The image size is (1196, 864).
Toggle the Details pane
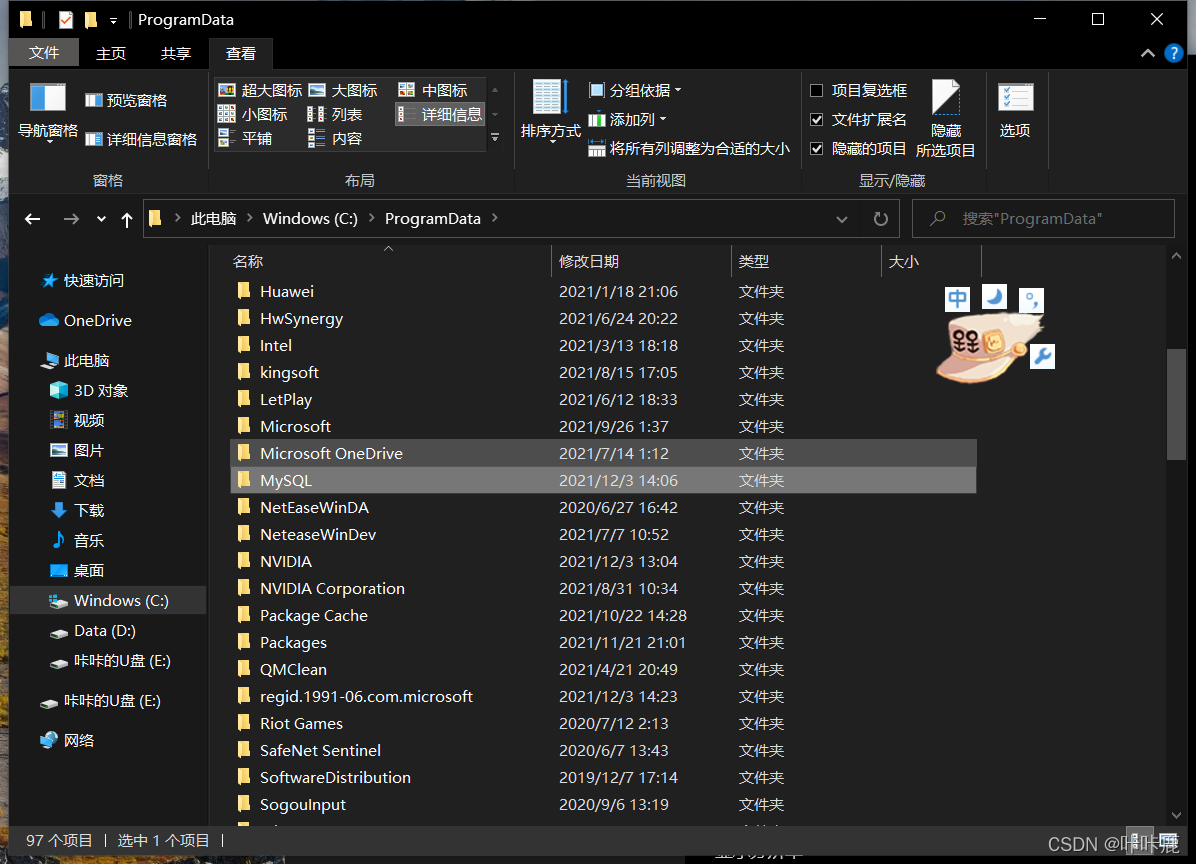tap(141, 139)
